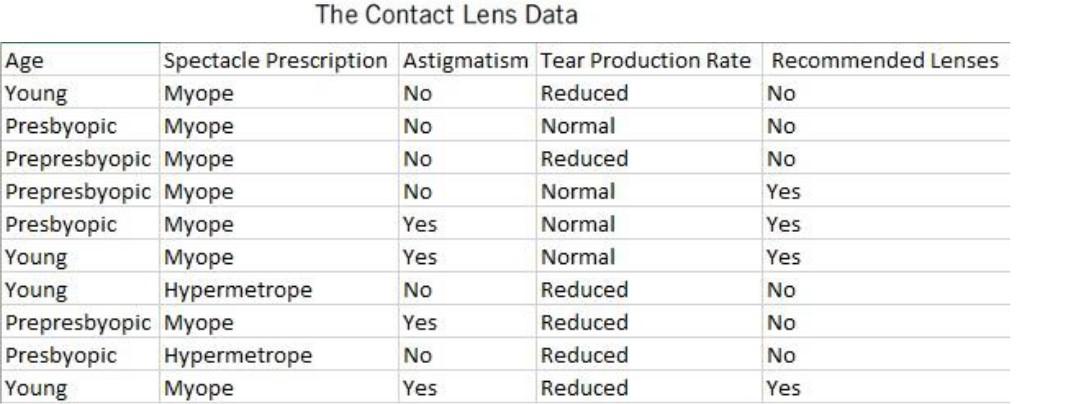Select Recommended Lenses No in first row
1092x404 pixels.
[x=886, y=93]
